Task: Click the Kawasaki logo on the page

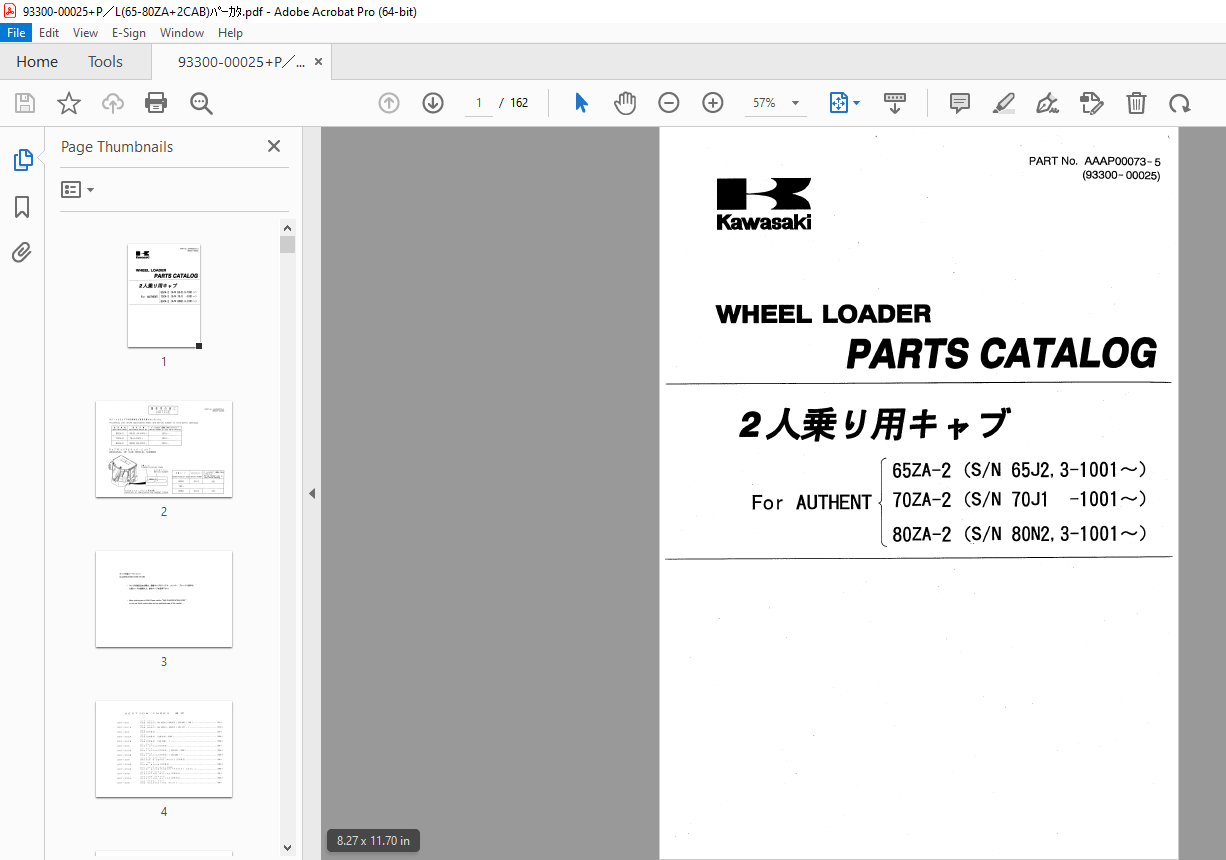Action: coord(764,204)
